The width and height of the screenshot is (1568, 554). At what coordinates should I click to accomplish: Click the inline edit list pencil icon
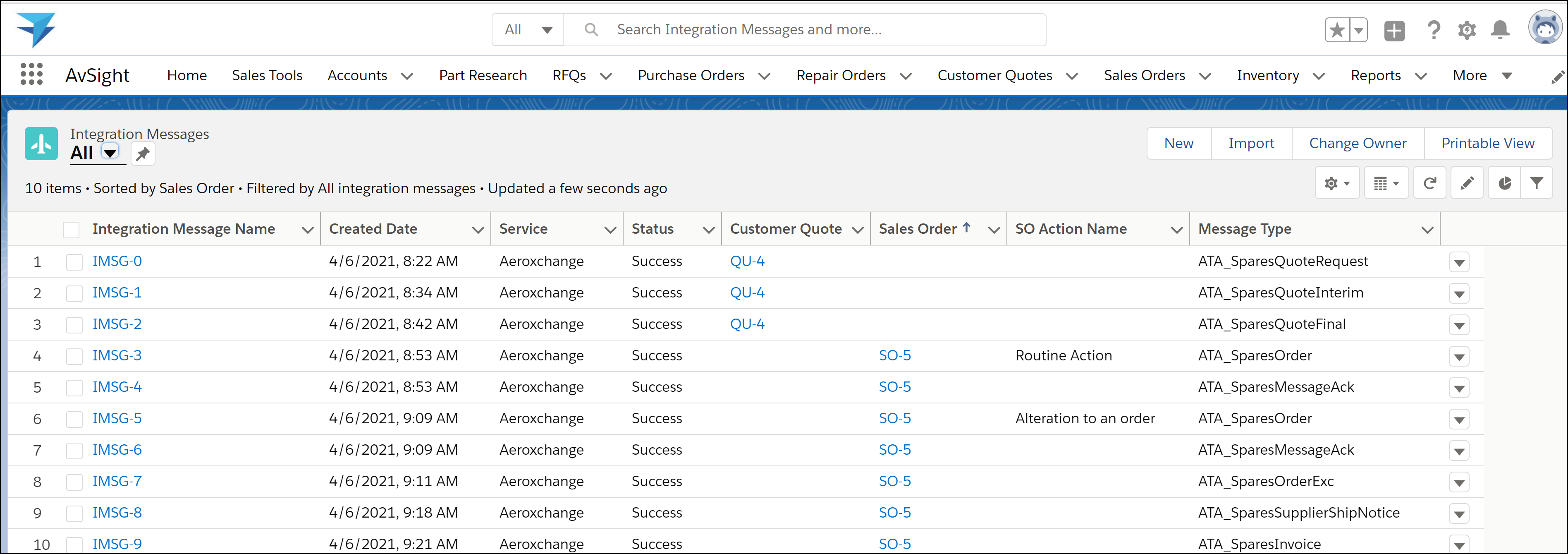pos(1467,183)
